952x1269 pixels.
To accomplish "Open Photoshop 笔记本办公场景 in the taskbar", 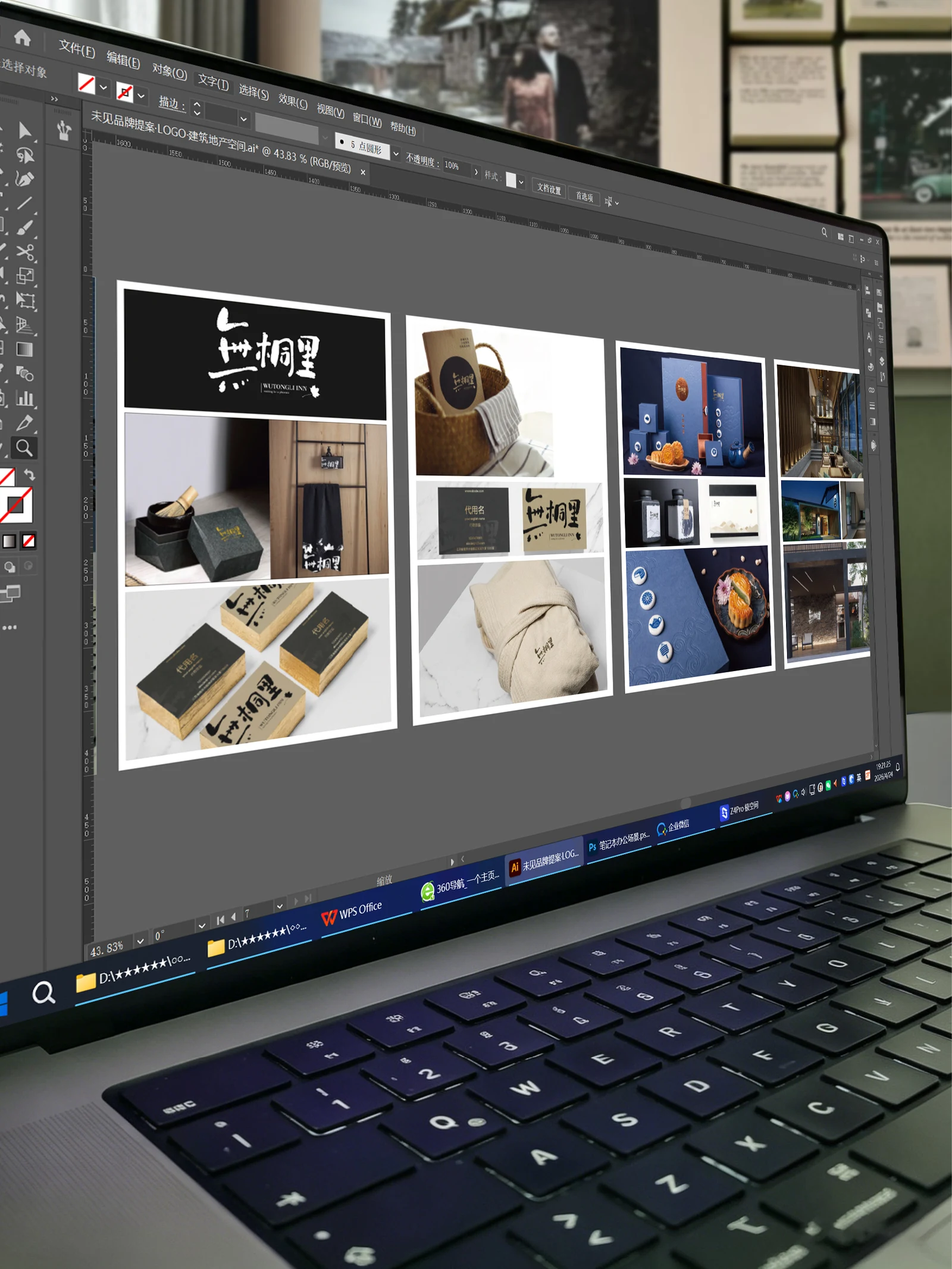I will click(619, 842).
